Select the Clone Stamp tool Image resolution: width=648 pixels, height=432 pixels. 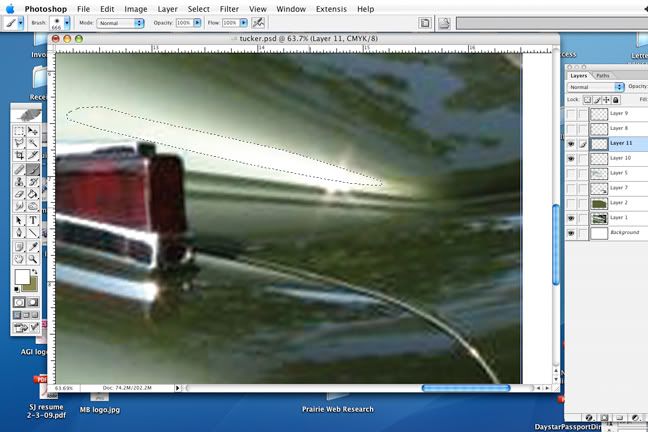[x=19, y=181]
